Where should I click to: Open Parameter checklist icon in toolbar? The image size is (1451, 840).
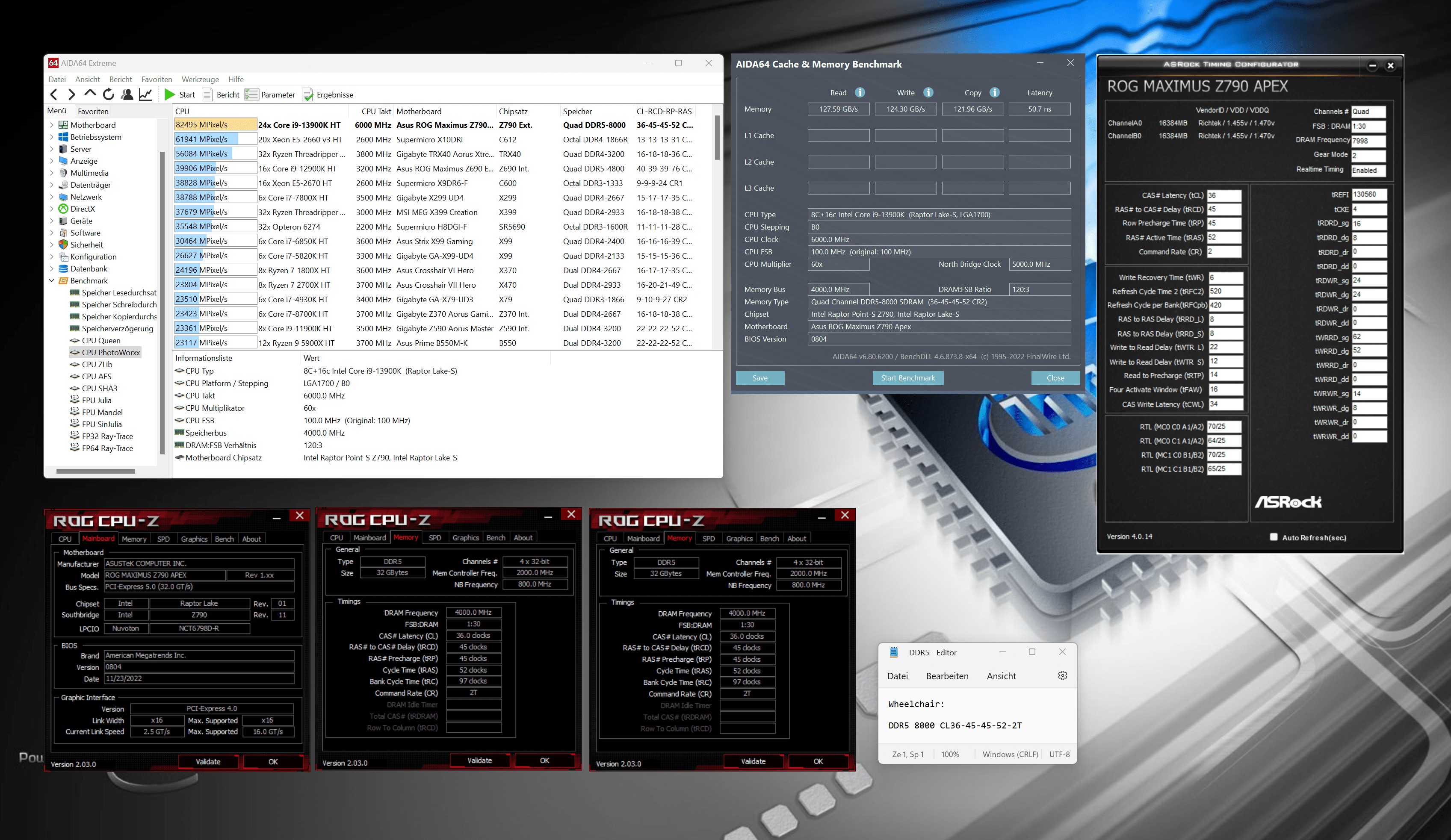click(251, 94)
